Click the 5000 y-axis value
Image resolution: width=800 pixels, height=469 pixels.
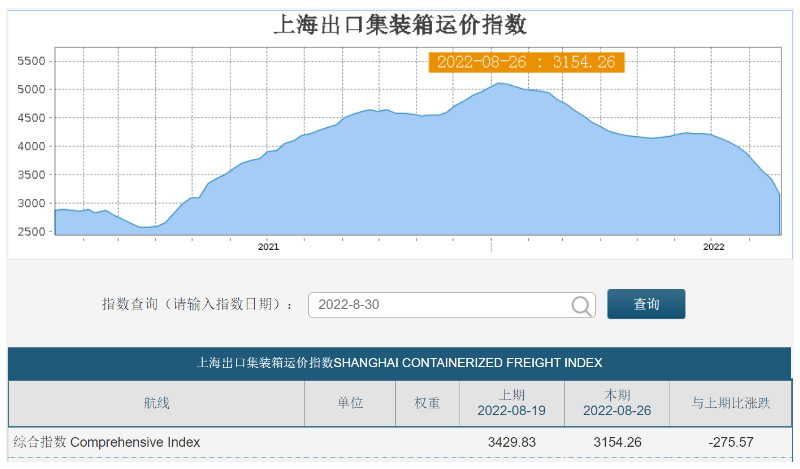click(31, 89)
